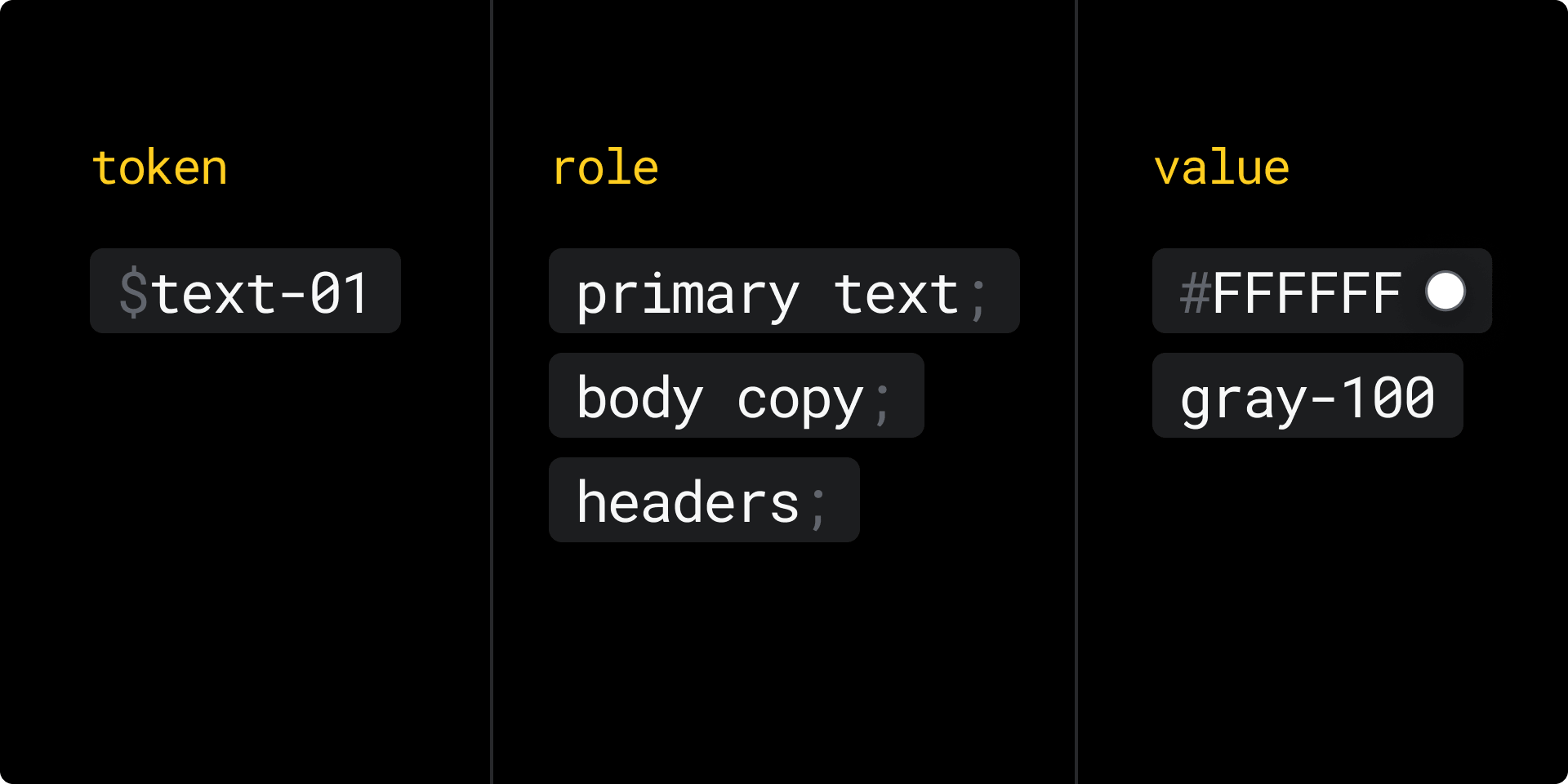Click the FFFFFF hex value text

pyautogui.click(x=1307, y=293)
